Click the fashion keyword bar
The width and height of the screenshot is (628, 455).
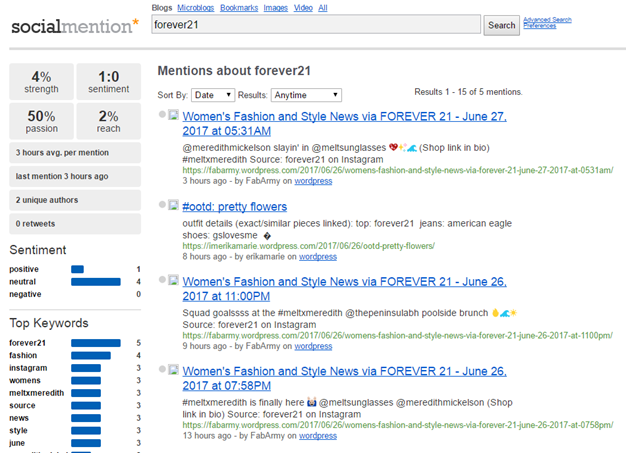click(x=91, y=356)
